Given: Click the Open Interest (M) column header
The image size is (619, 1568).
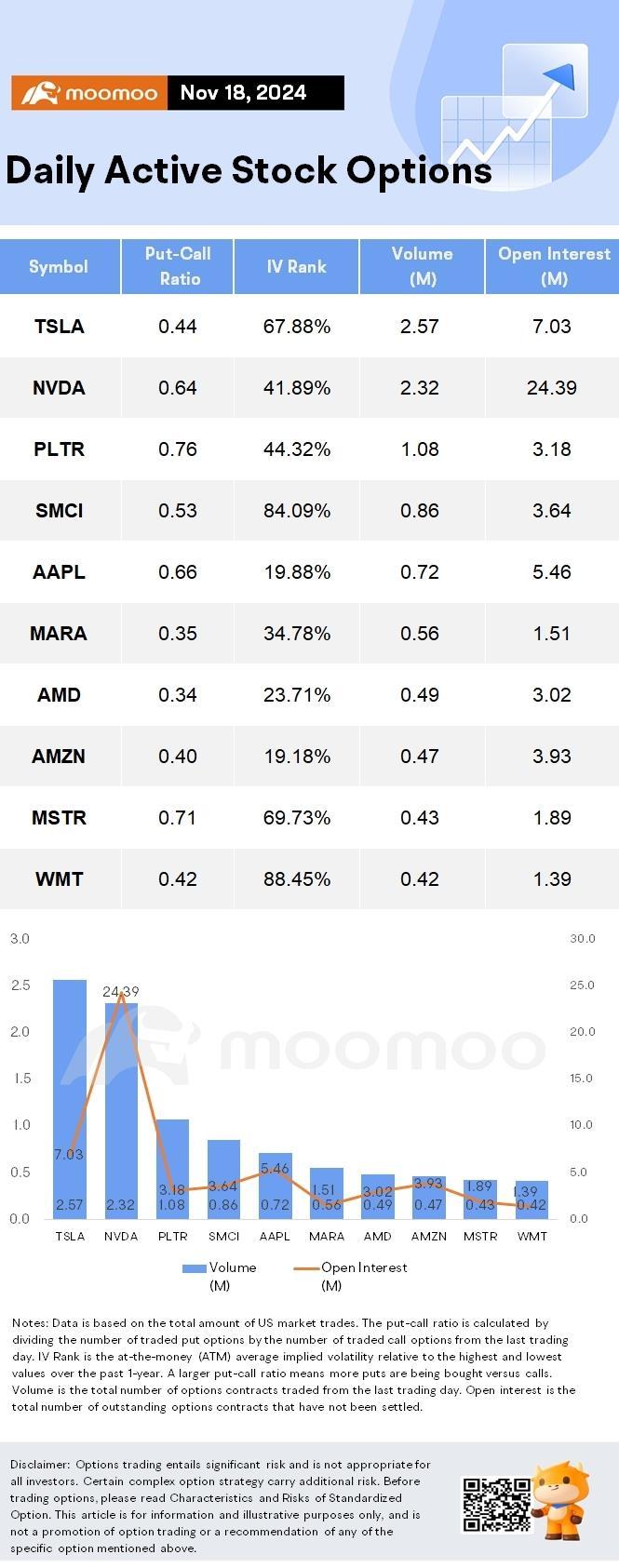Looking at the screenshot, I should coord(553,266).
